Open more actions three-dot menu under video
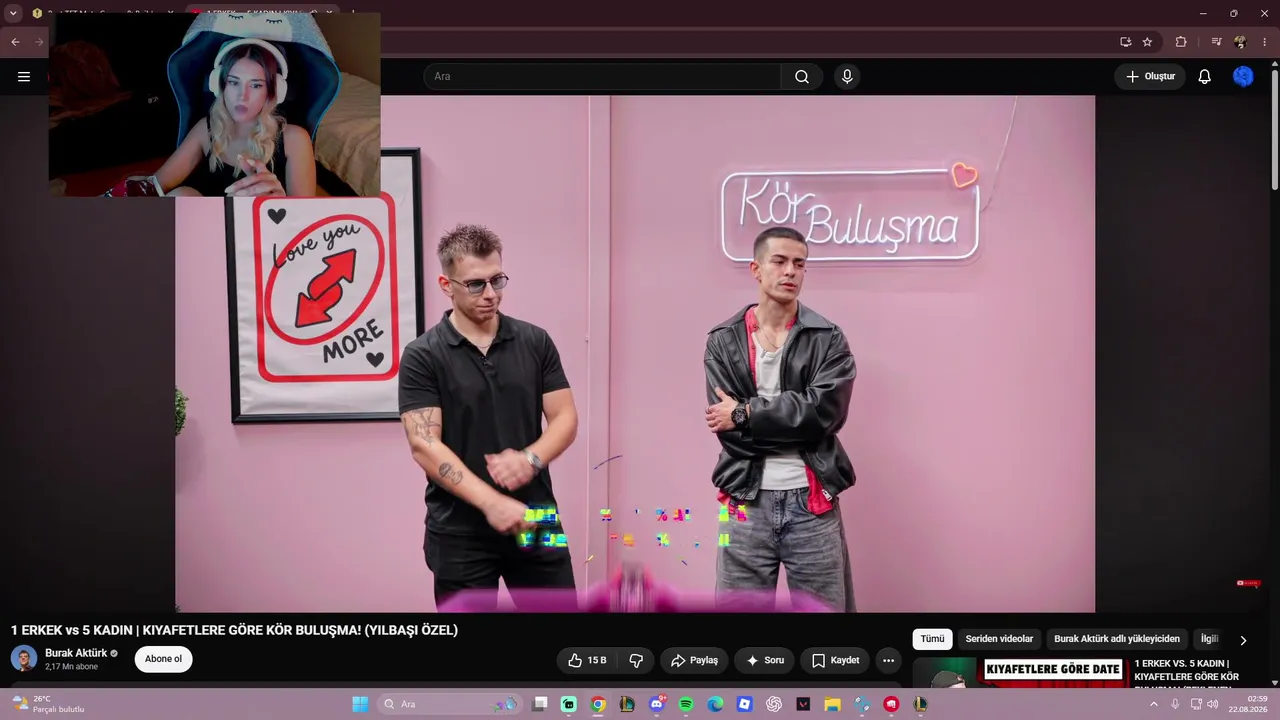This screenshot has width=1280, height=720. click(x=888, y=660)
